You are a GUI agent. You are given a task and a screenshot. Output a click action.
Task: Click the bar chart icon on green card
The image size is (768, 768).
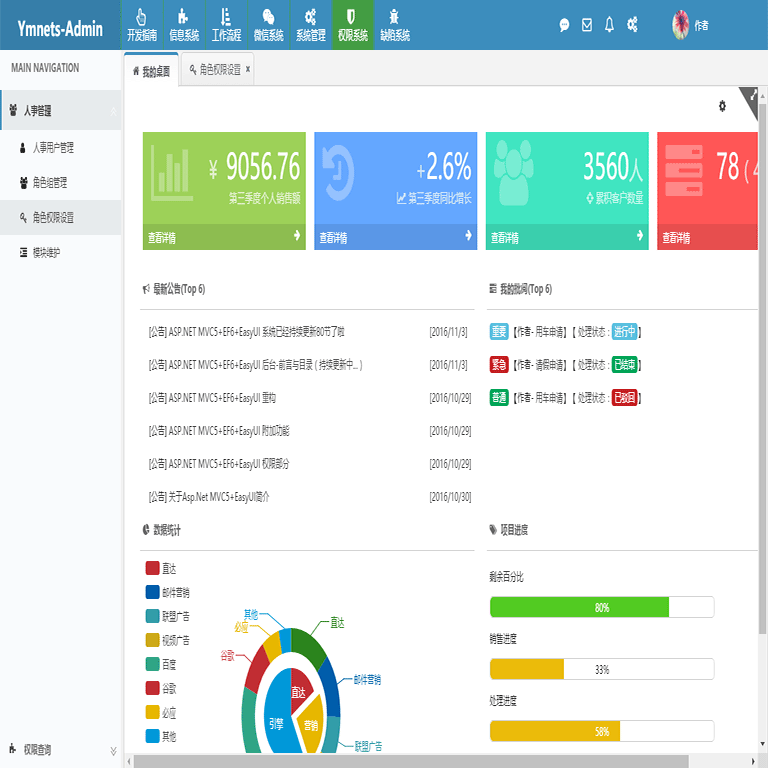point(171,173)
